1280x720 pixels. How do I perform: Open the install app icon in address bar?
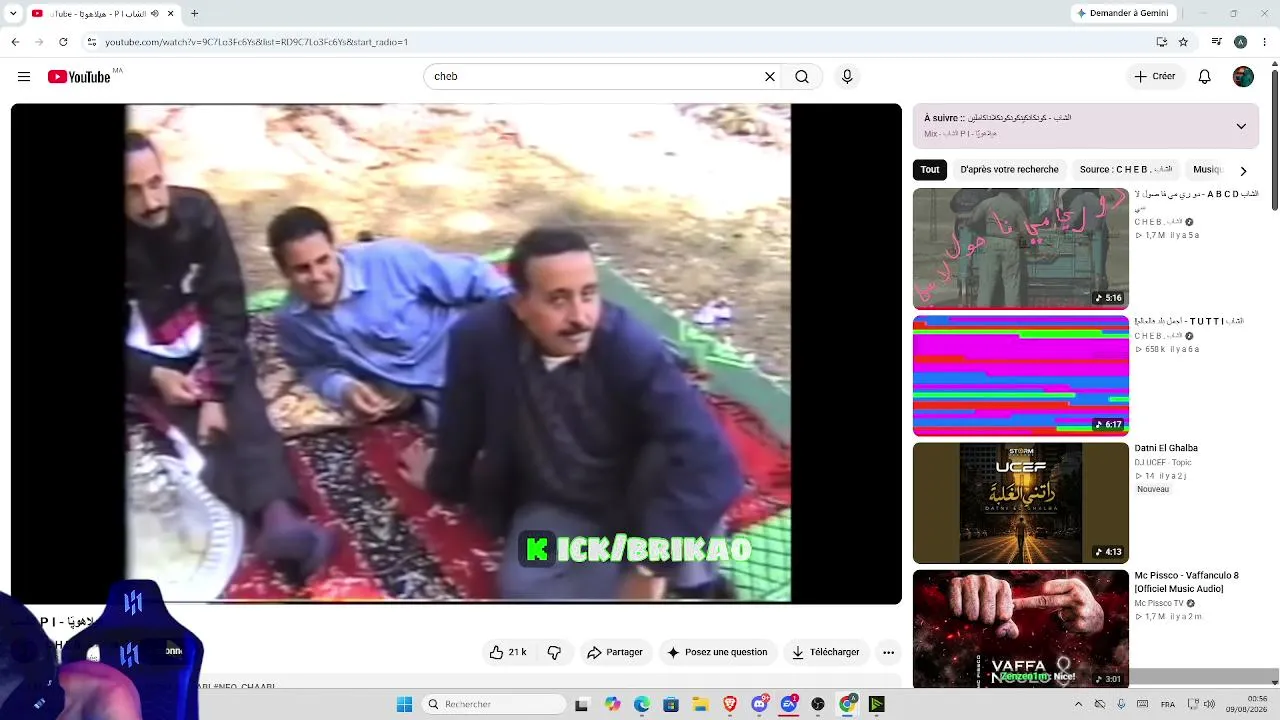click(x=1161, y=42)
